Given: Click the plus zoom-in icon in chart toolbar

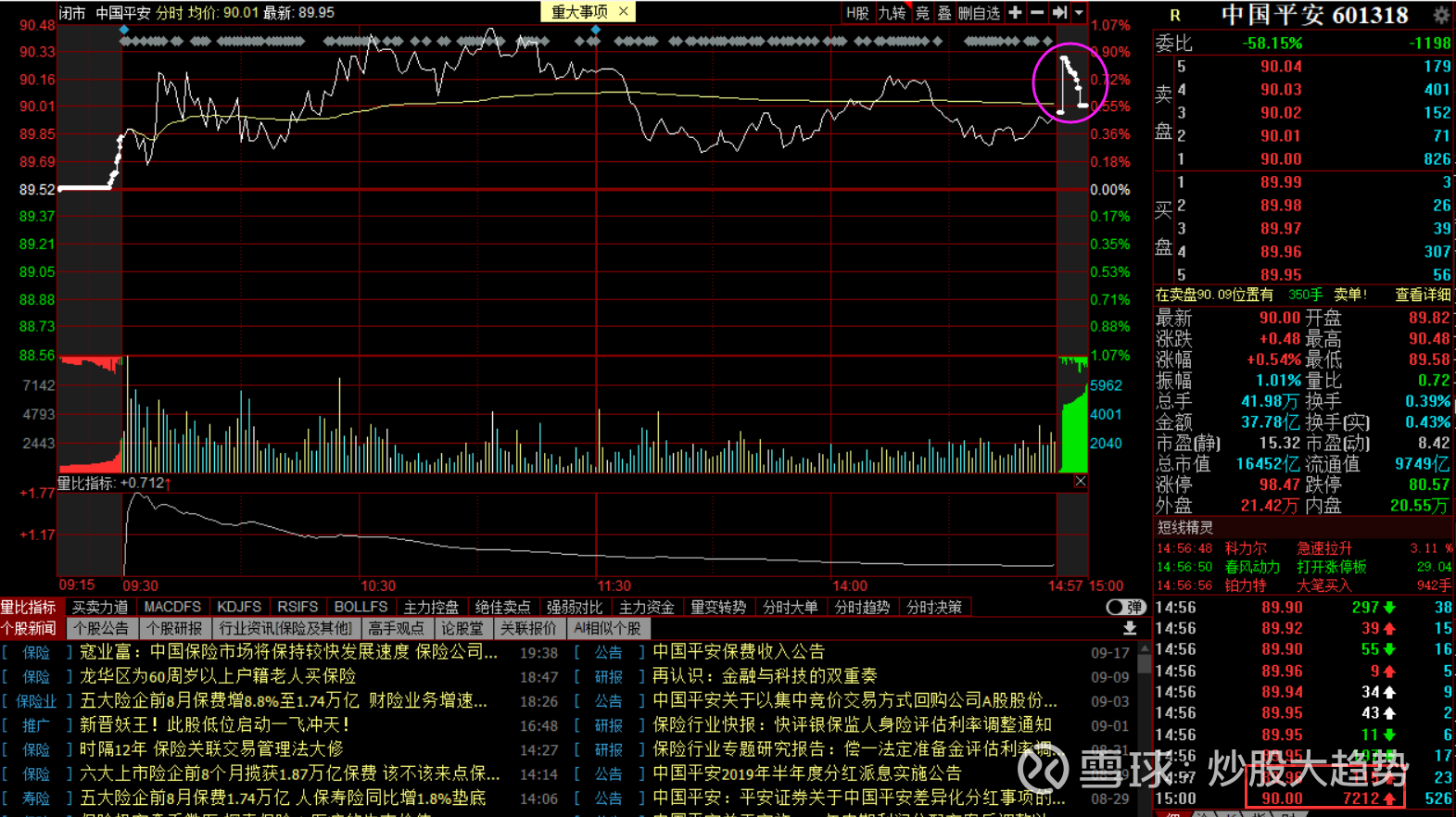Looking at the screenshot, I should coord(1015,12).
